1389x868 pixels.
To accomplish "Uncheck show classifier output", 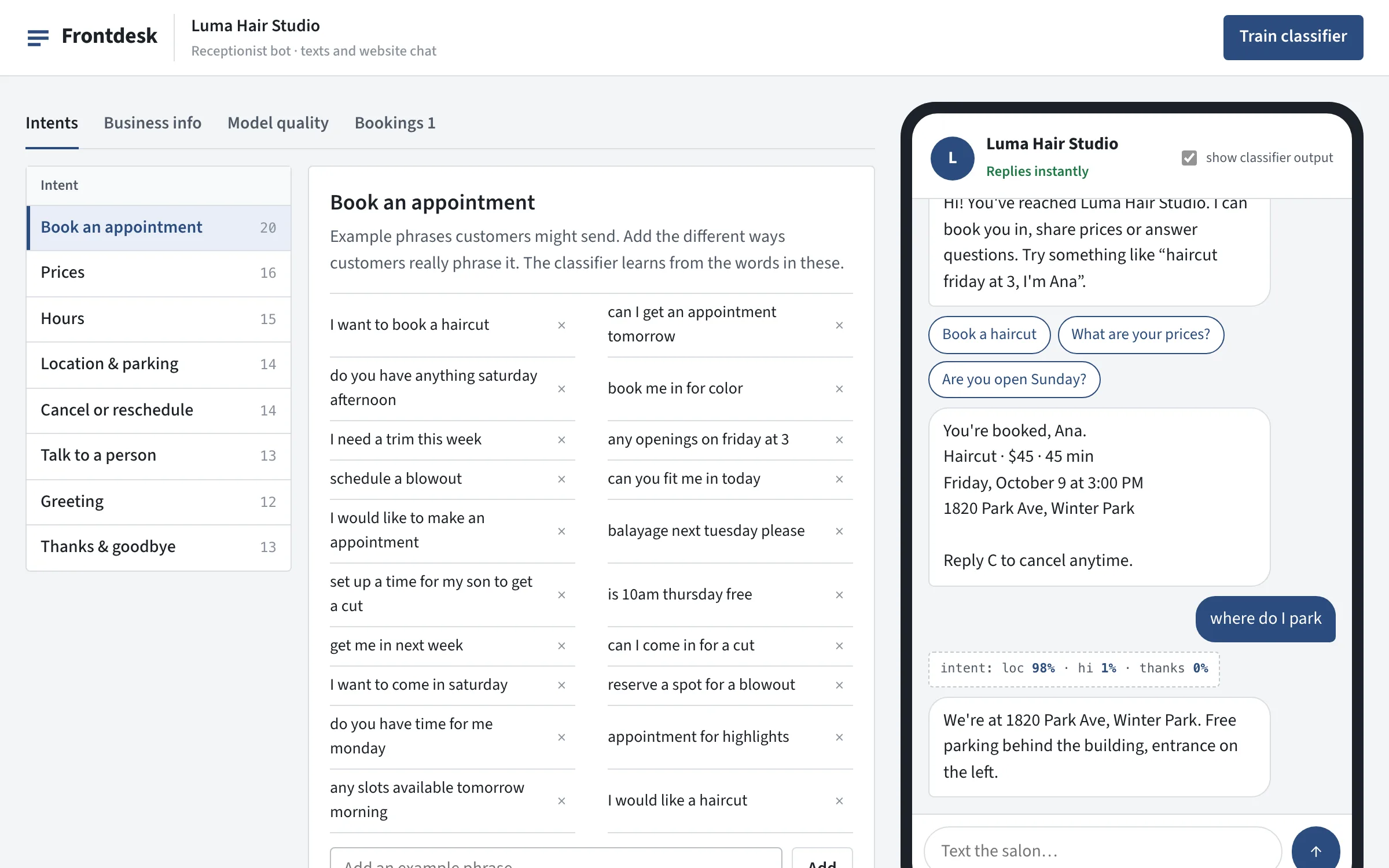I will click(x=1189, y=158).
